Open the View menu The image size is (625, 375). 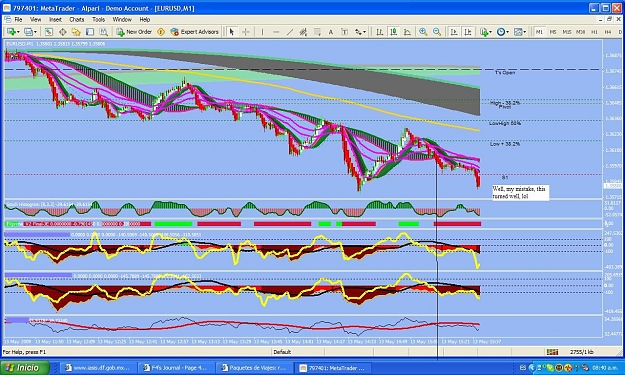click(x=35, y=20)
